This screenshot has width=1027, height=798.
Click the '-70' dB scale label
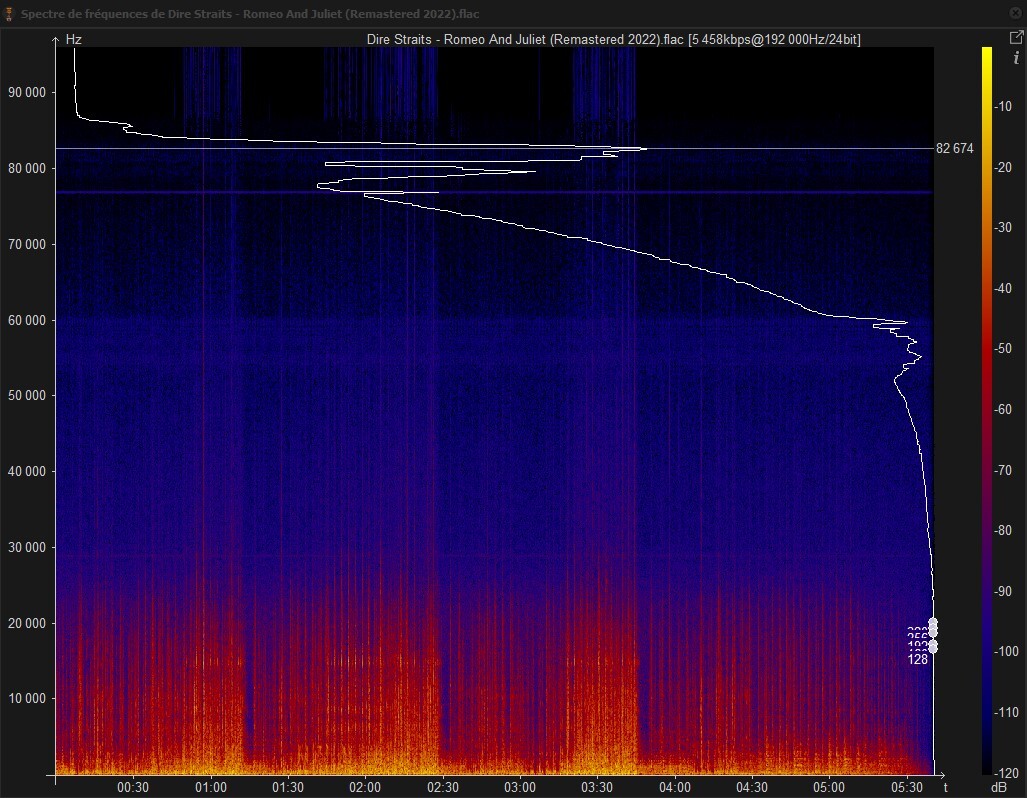(1003, 471)
